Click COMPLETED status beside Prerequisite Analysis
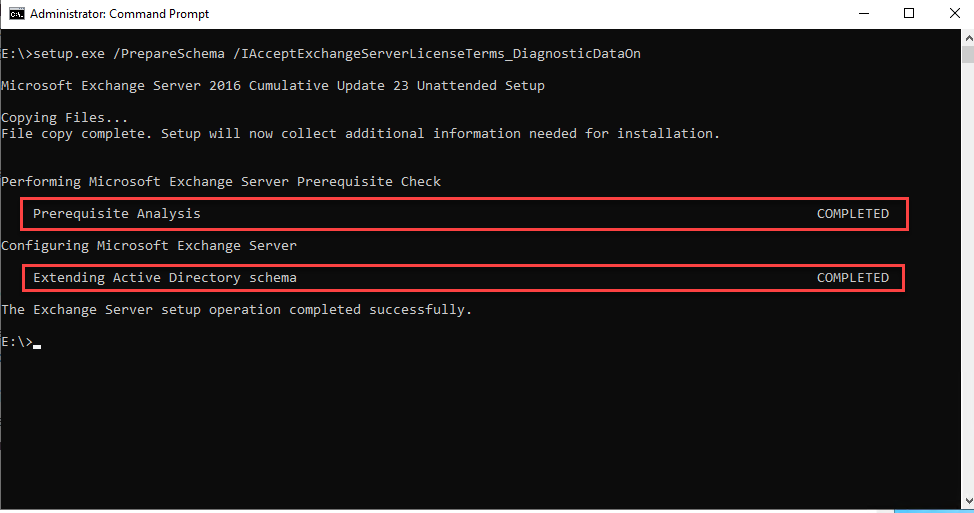 [x=853, y=214]
